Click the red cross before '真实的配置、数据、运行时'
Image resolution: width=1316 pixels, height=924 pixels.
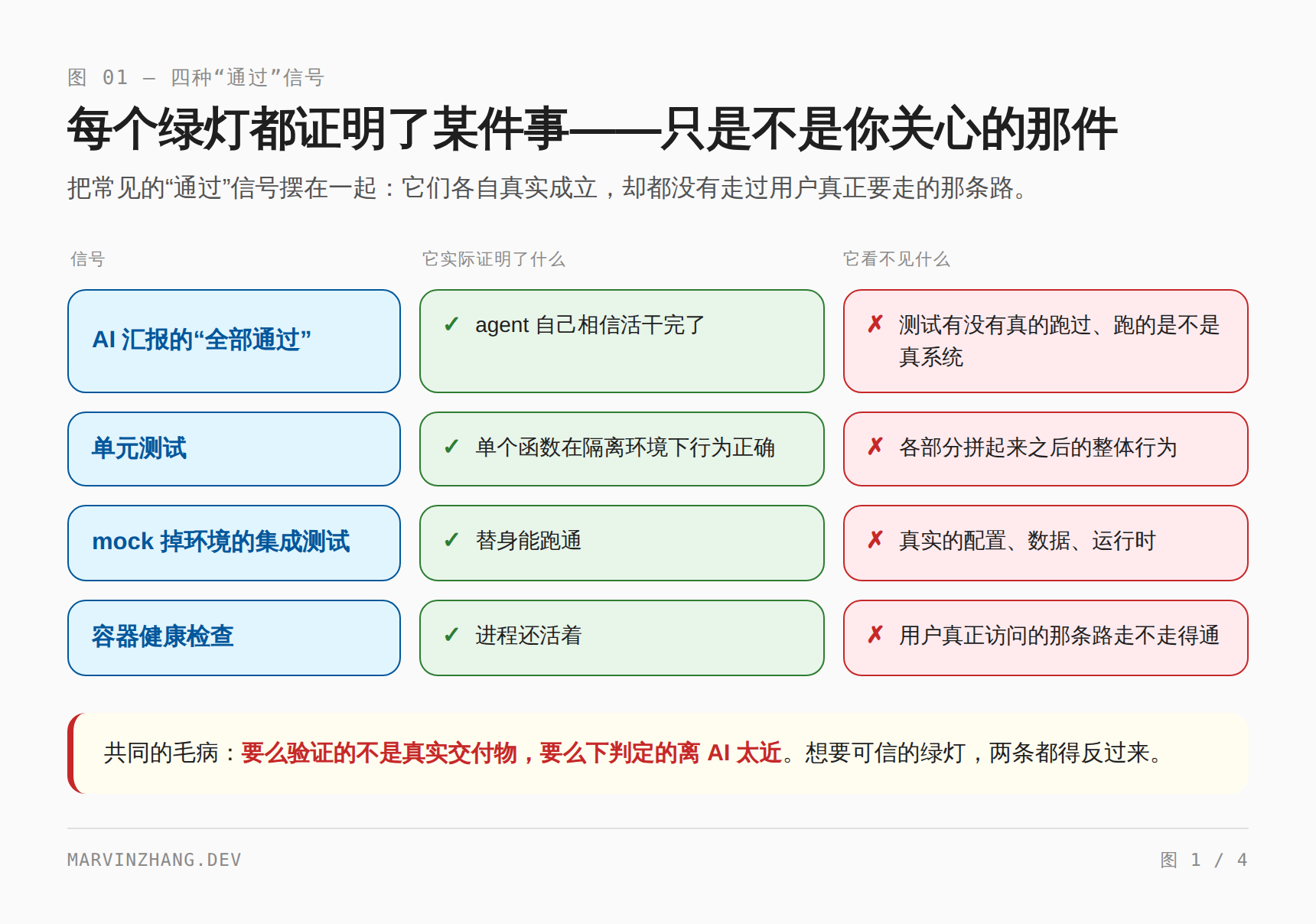pos(875,541)
